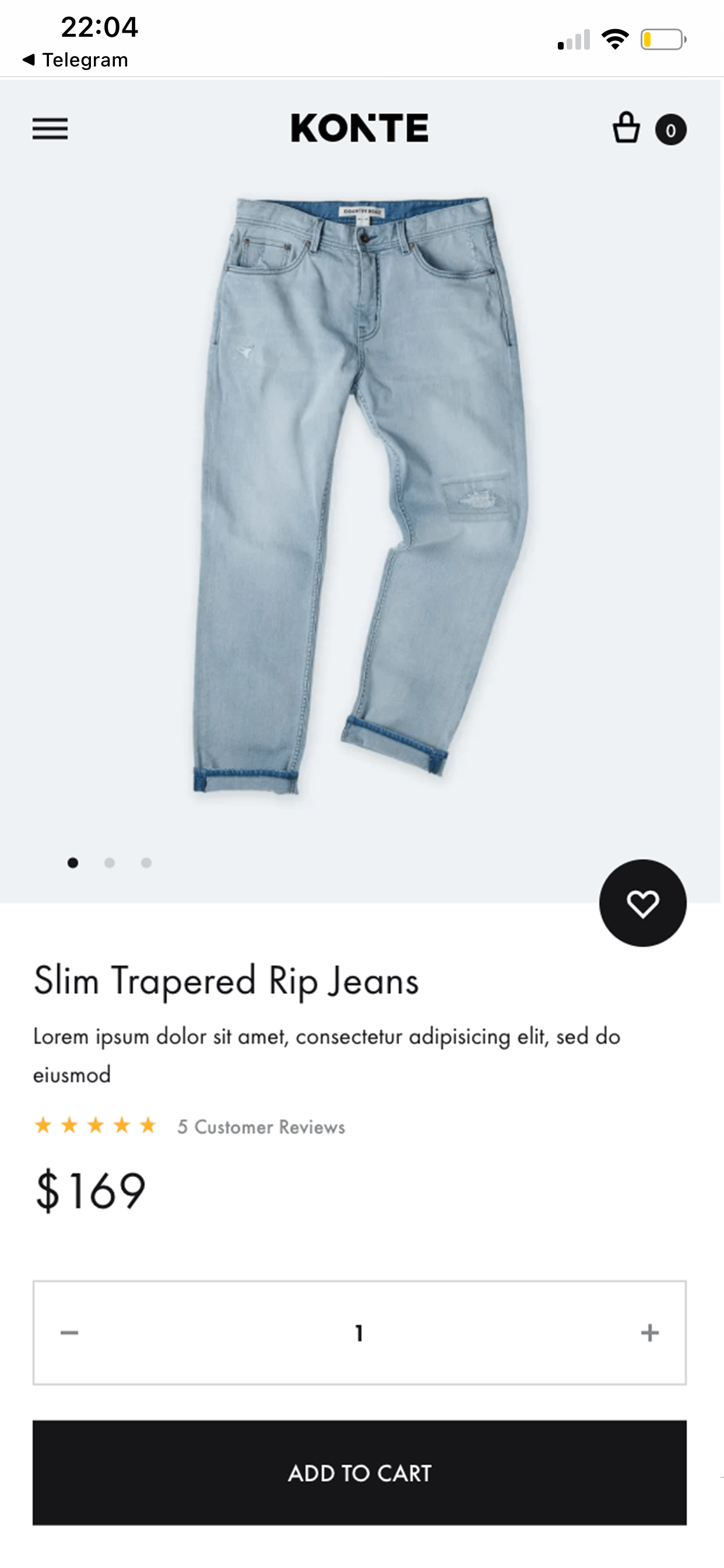Decrease quantity with minus button
This screenshot has width=724, height=1568.
[69, 1333]
